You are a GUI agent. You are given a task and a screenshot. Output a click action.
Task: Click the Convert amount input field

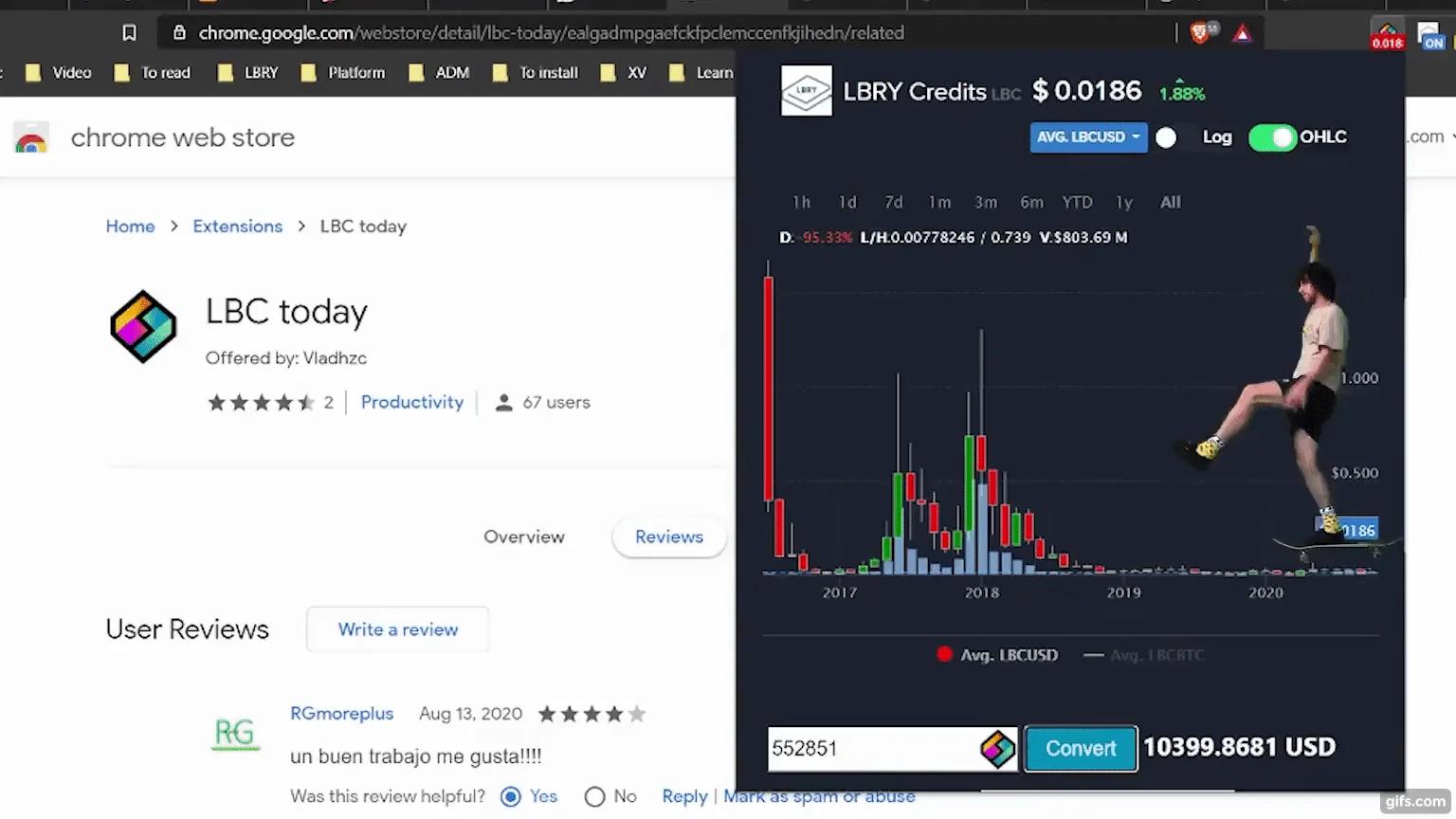click(x=872, y=749)
